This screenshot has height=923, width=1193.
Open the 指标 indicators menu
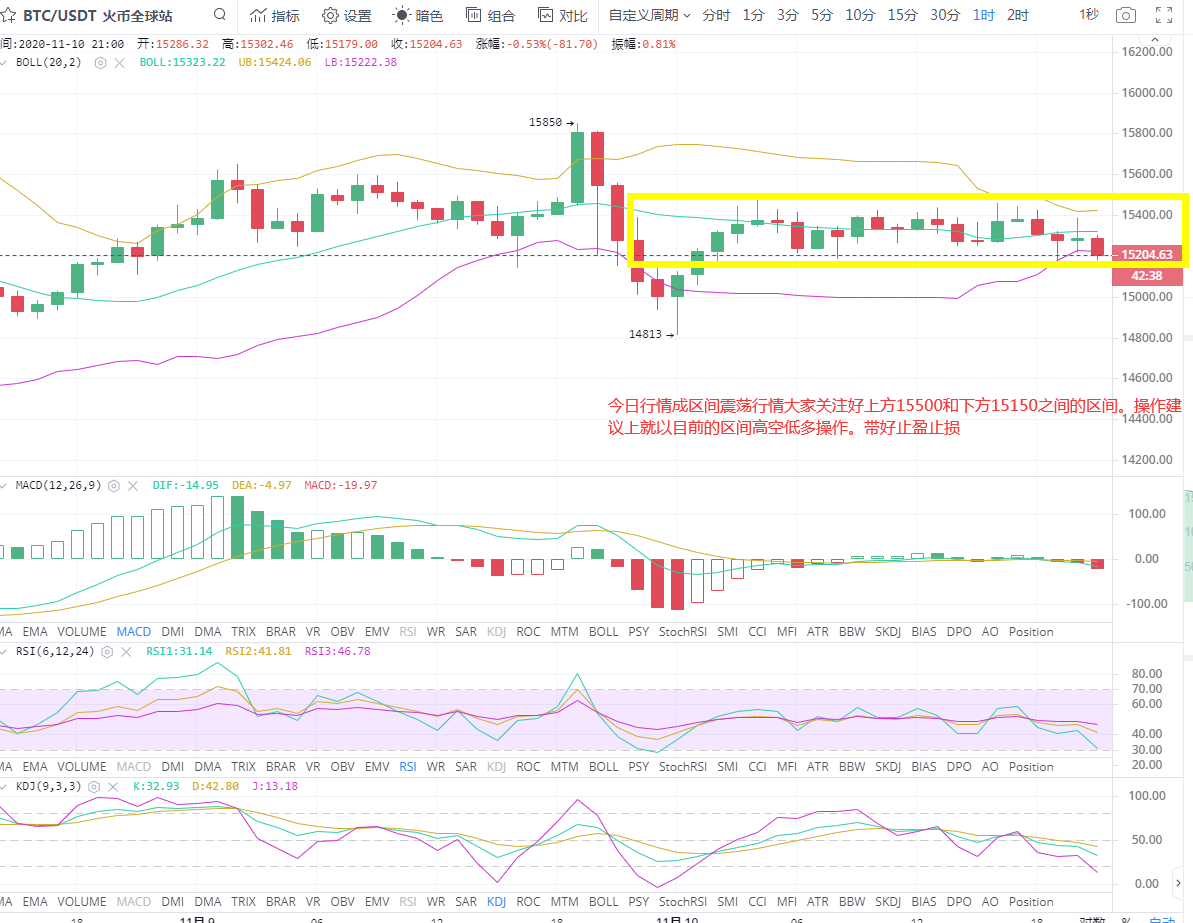tap(274, 16)
